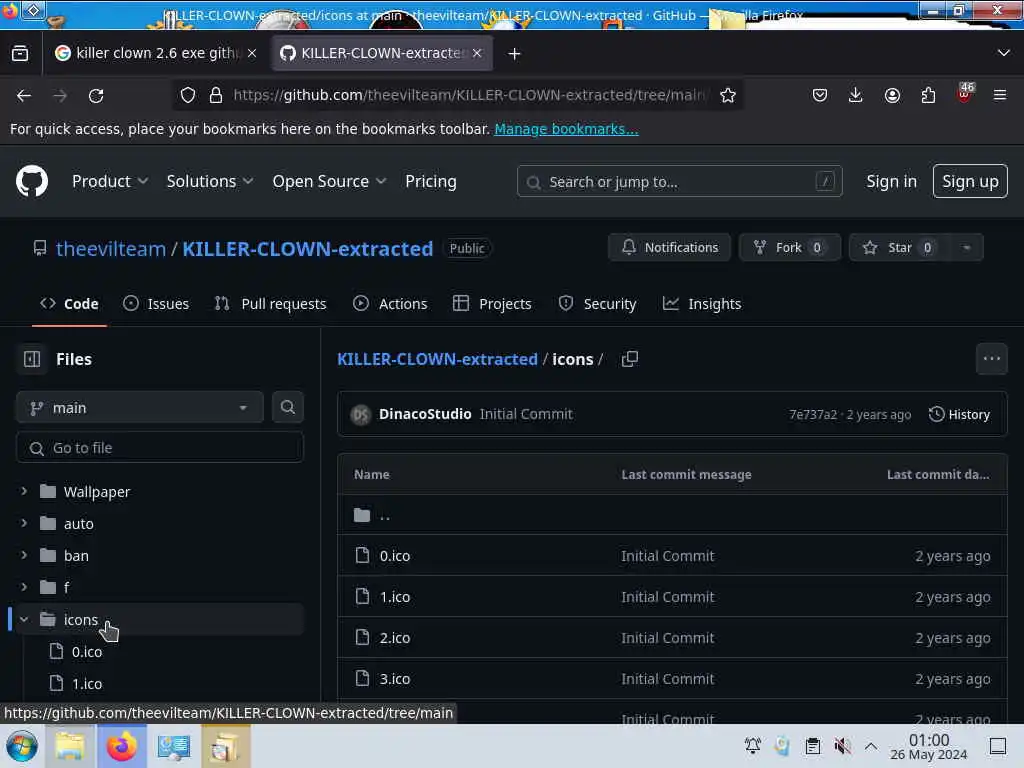Click the GitHub Octocat logo

[x=31, y=181]
